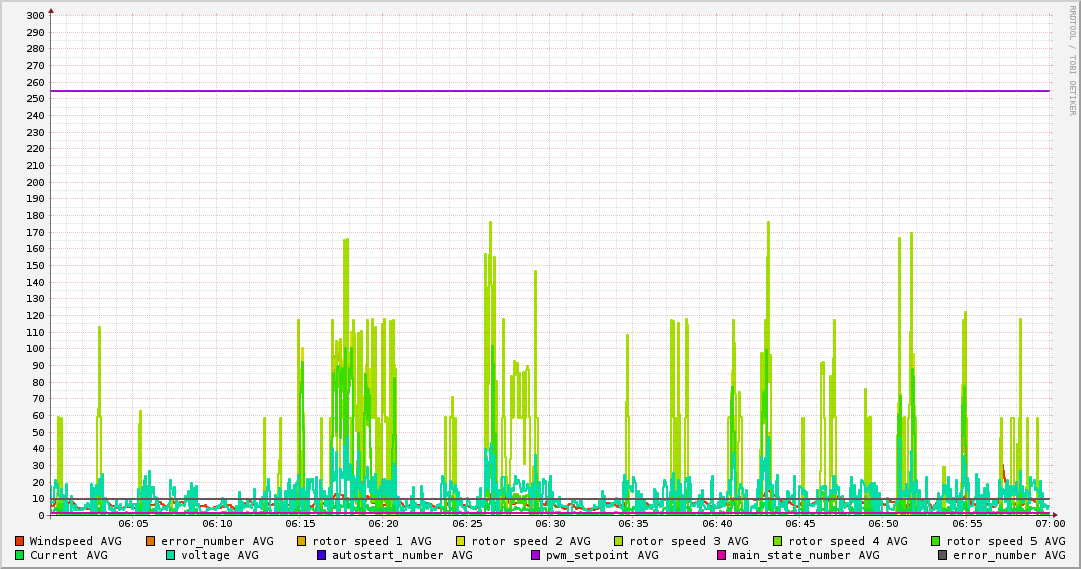This screenshot has width=1081, height=569.
Task: Click the purple pwm_setpoint AVG swatch
Action: (x=535, y=555)
